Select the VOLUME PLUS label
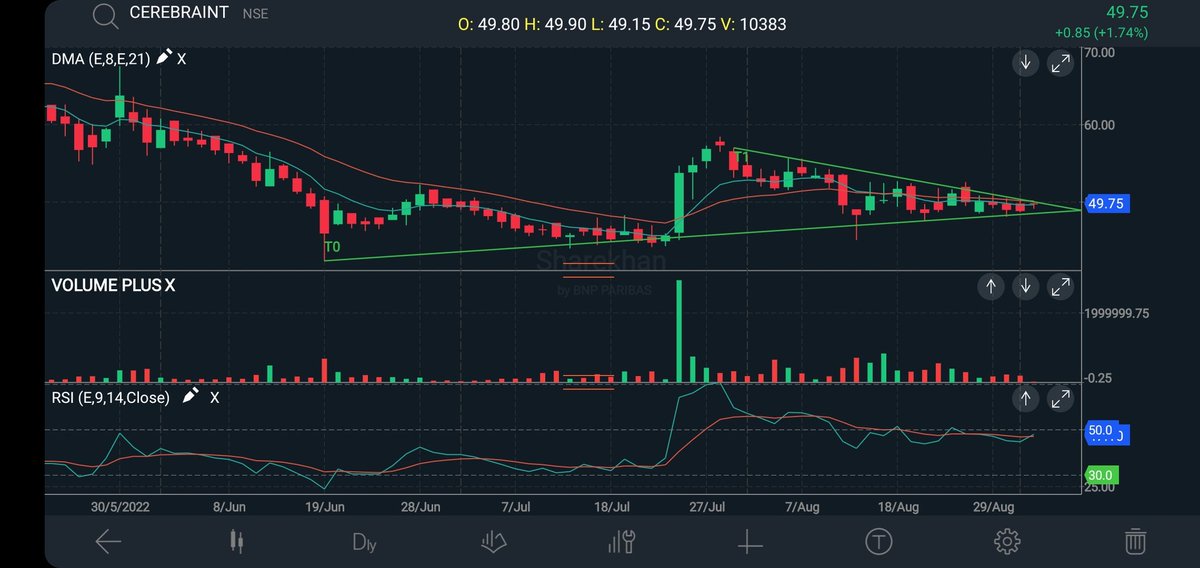Image resolution: width=1200 pixels, height=568 pixels. (x=106, y=285)
